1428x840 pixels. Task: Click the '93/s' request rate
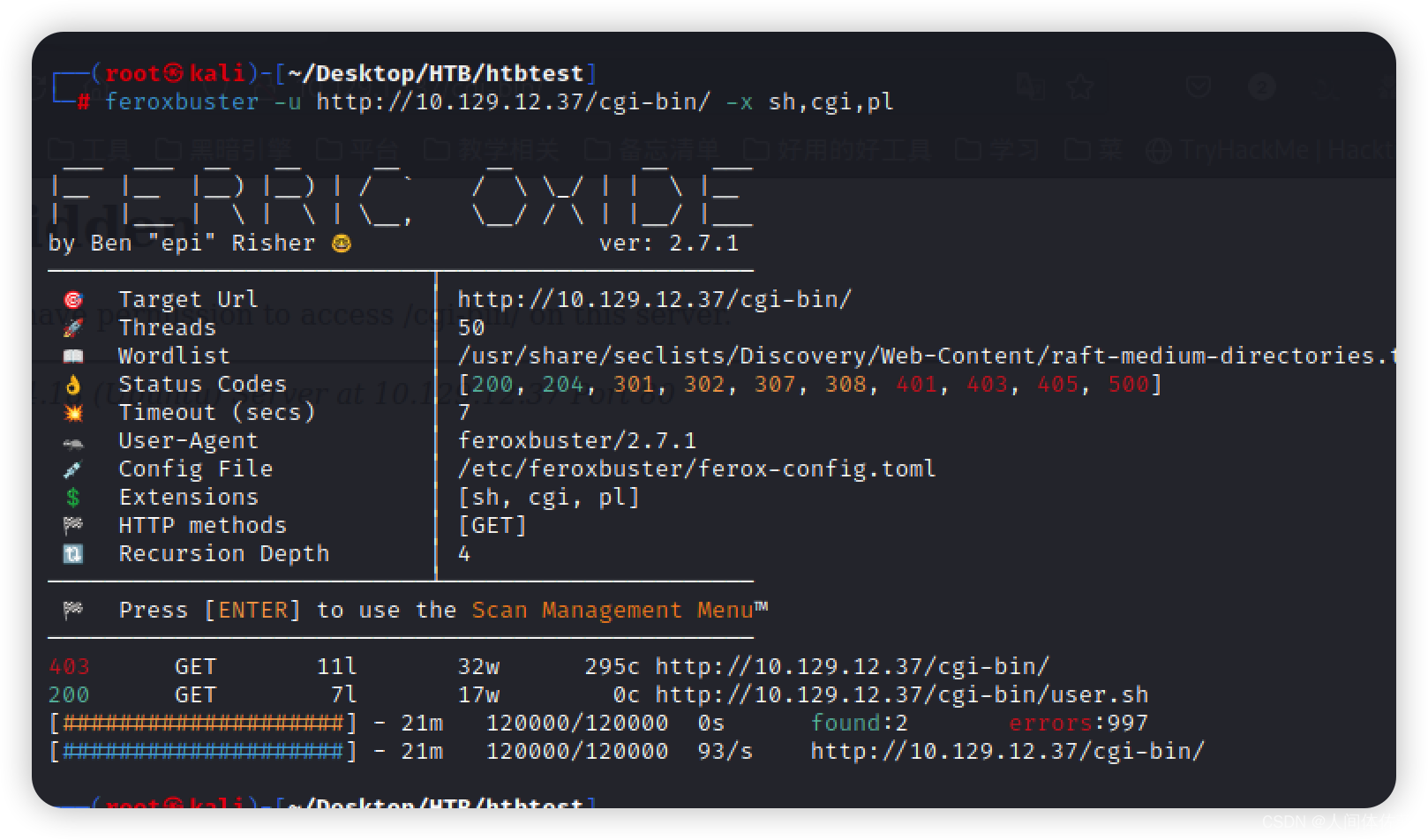click(x=725, y=752)
